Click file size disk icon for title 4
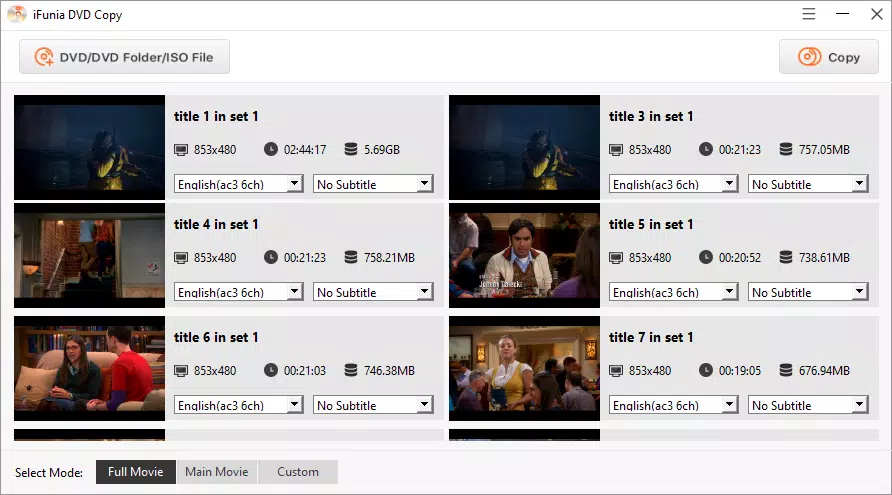The height and width of the screenshot is (495, 892). pos(351,257)
